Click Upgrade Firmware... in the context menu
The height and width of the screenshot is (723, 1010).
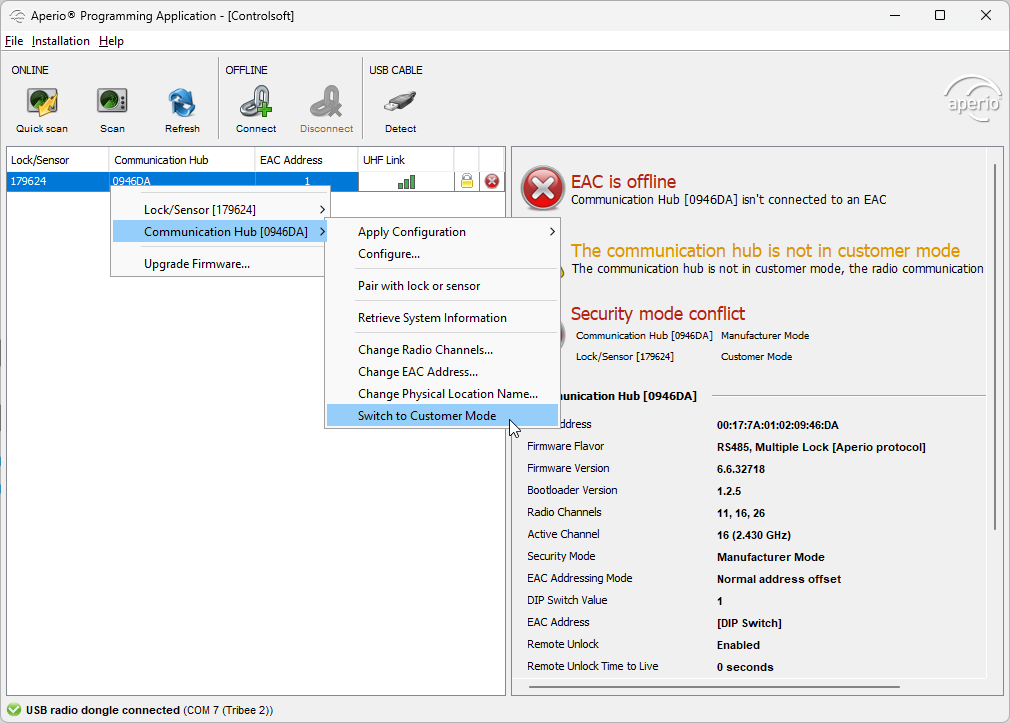[219, 264]
